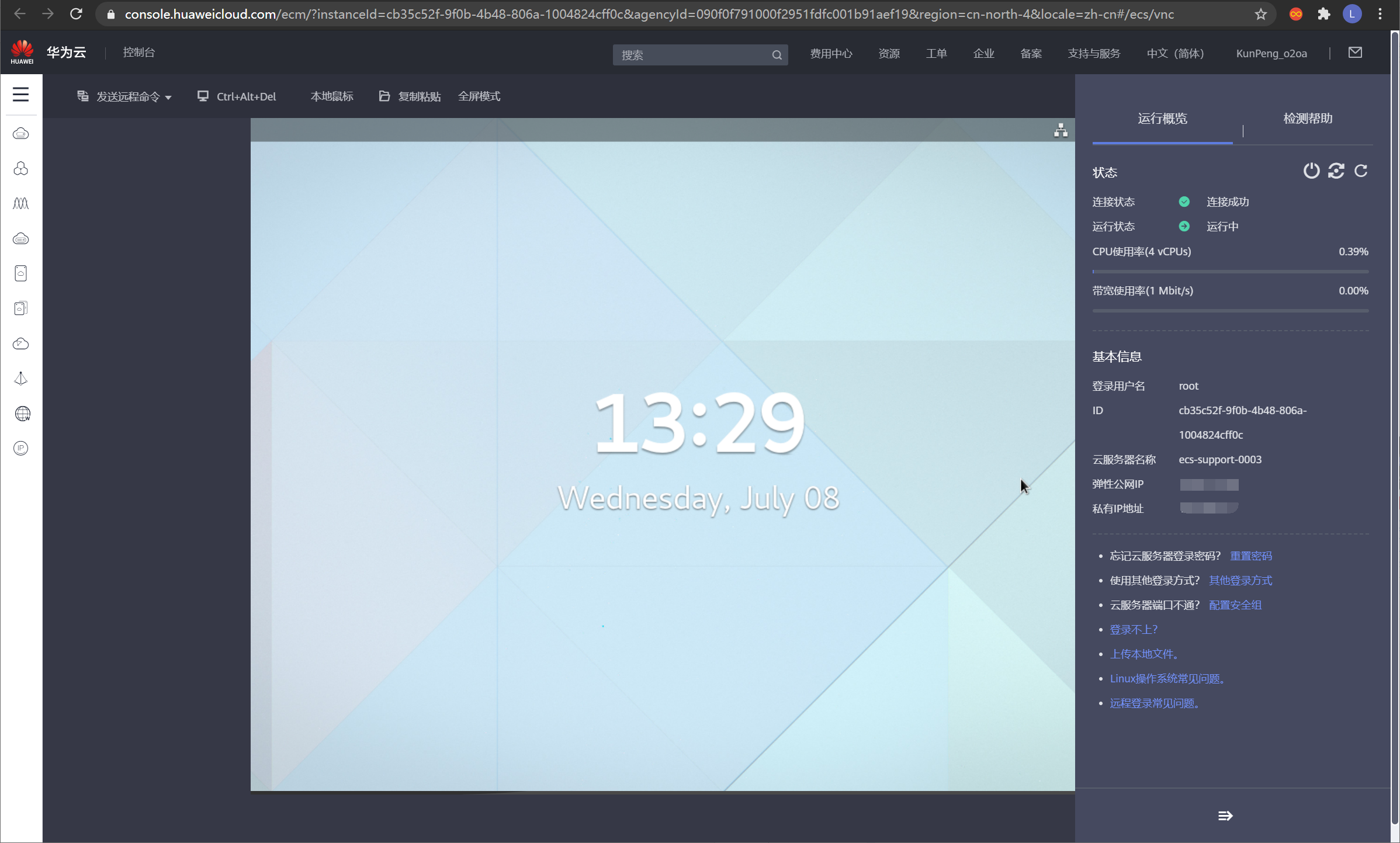This screenshot has height=843, width=1400.
Task: Click the restart server icon with arrows
Action: click(1336, 171)
